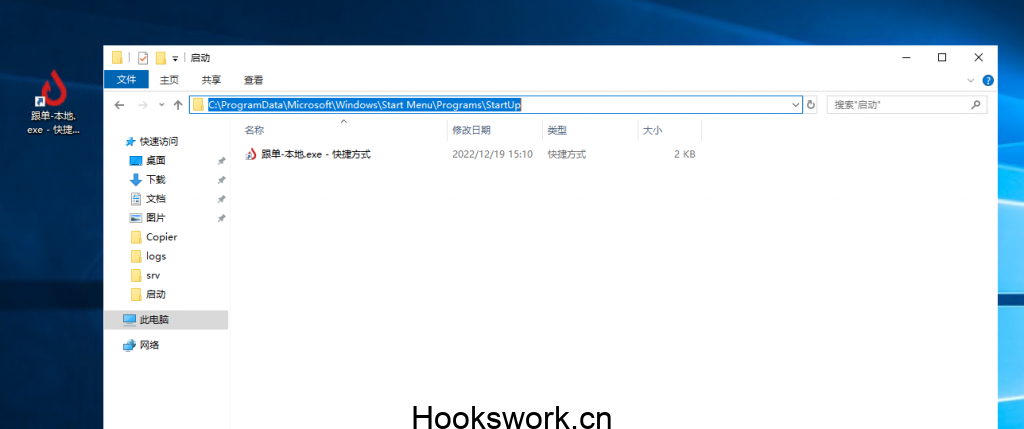Open 网络 in the navigation pane
The height and width of the screenshot is (429, 1024).
(149, 345)
